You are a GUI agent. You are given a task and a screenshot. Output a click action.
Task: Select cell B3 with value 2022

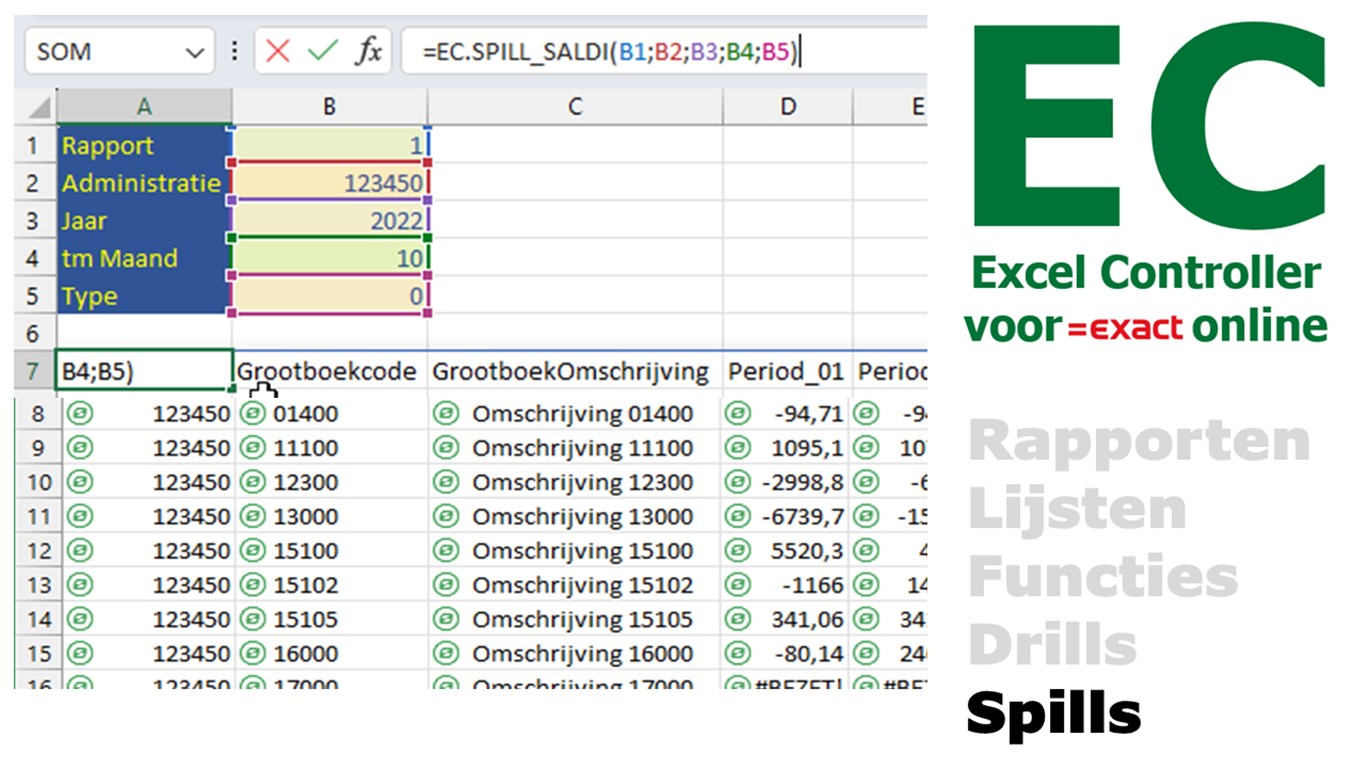tap(329, 221)
